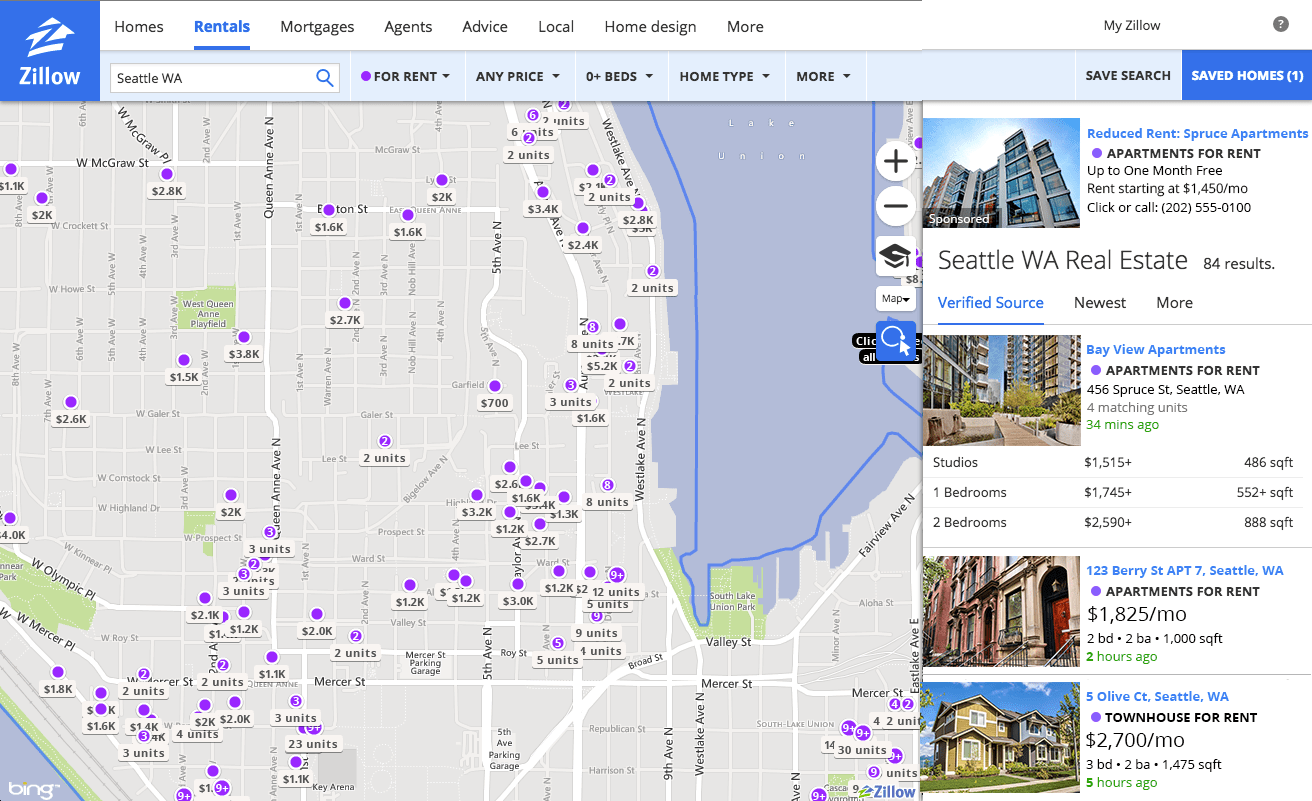Screen dimensions: 1312x801
Task: Click the magnifying glass in the search bar
Action: [x=324, y=77]
